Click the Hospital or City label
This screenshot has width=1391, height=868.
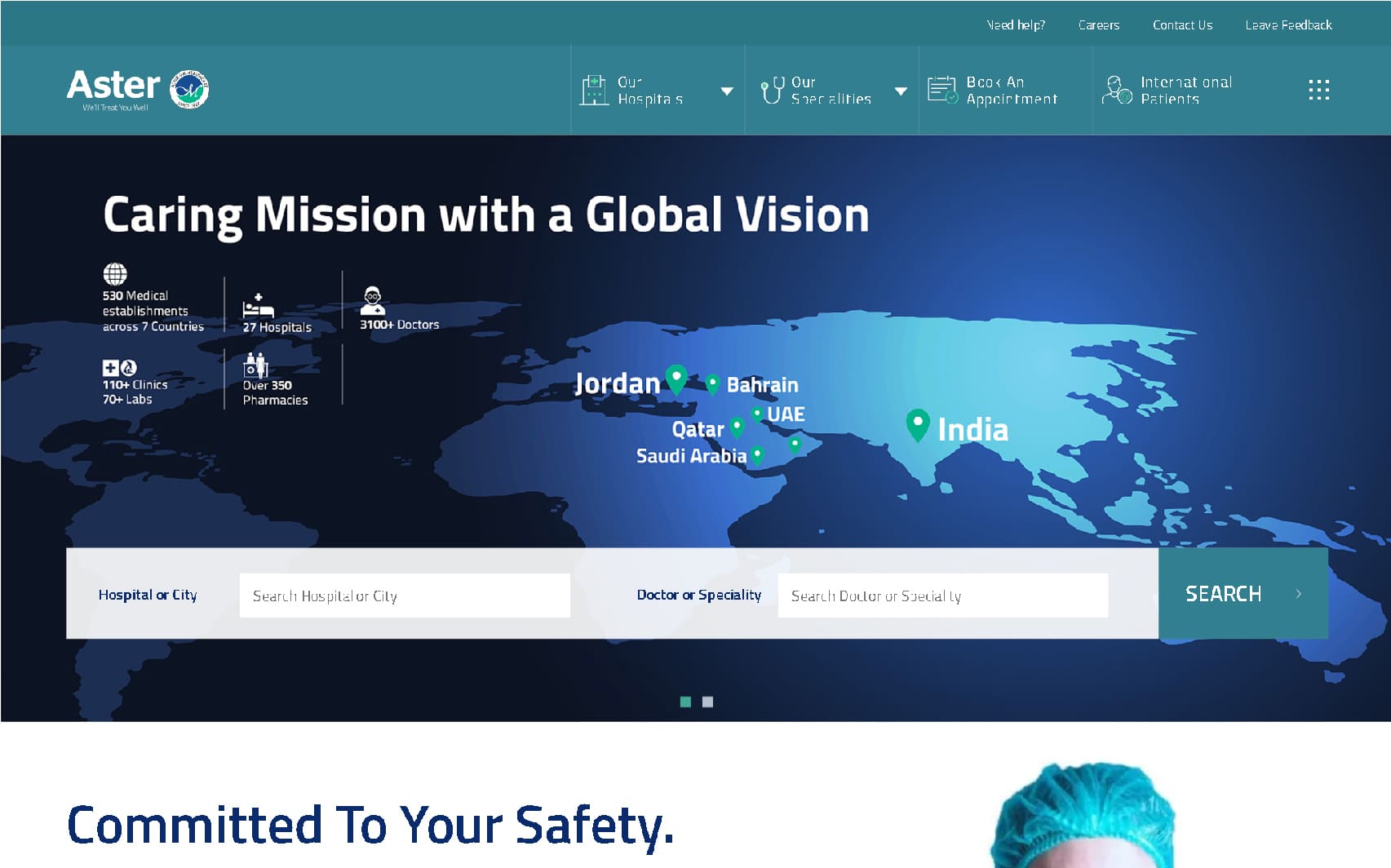tap(148, 595)
